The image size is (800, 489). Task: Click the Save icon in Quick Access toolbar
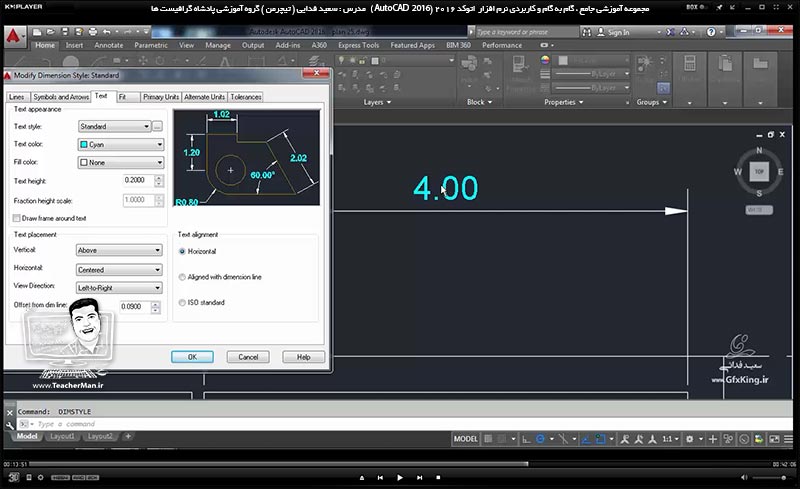click(x=65, y=32)
